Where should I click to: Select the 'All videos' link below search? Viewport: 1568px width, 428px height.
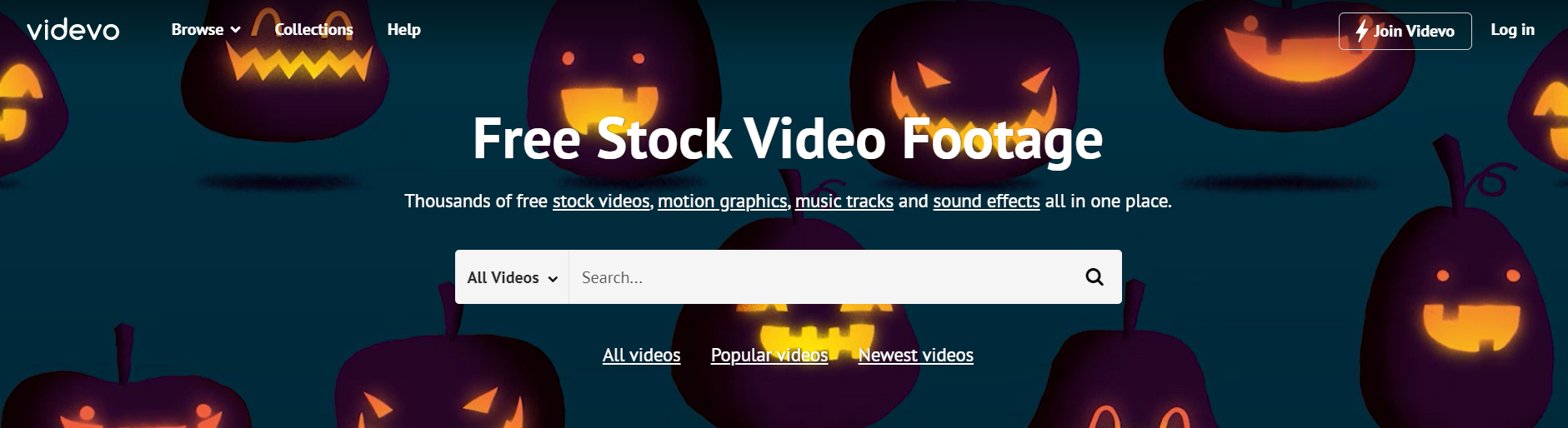click(x=641, y=355)
